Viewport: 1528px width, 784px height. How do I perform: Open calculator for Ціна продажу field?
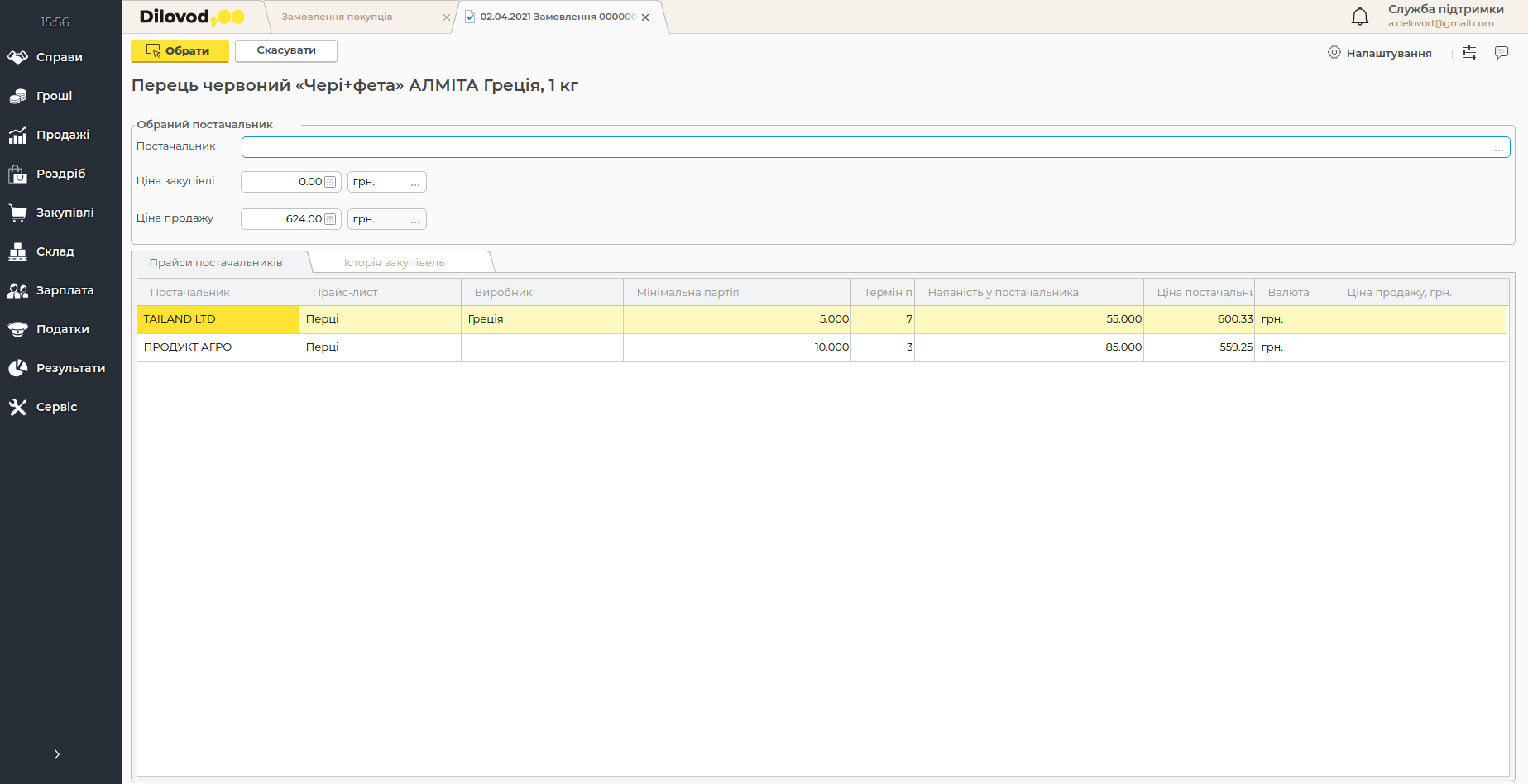(330, 219)
